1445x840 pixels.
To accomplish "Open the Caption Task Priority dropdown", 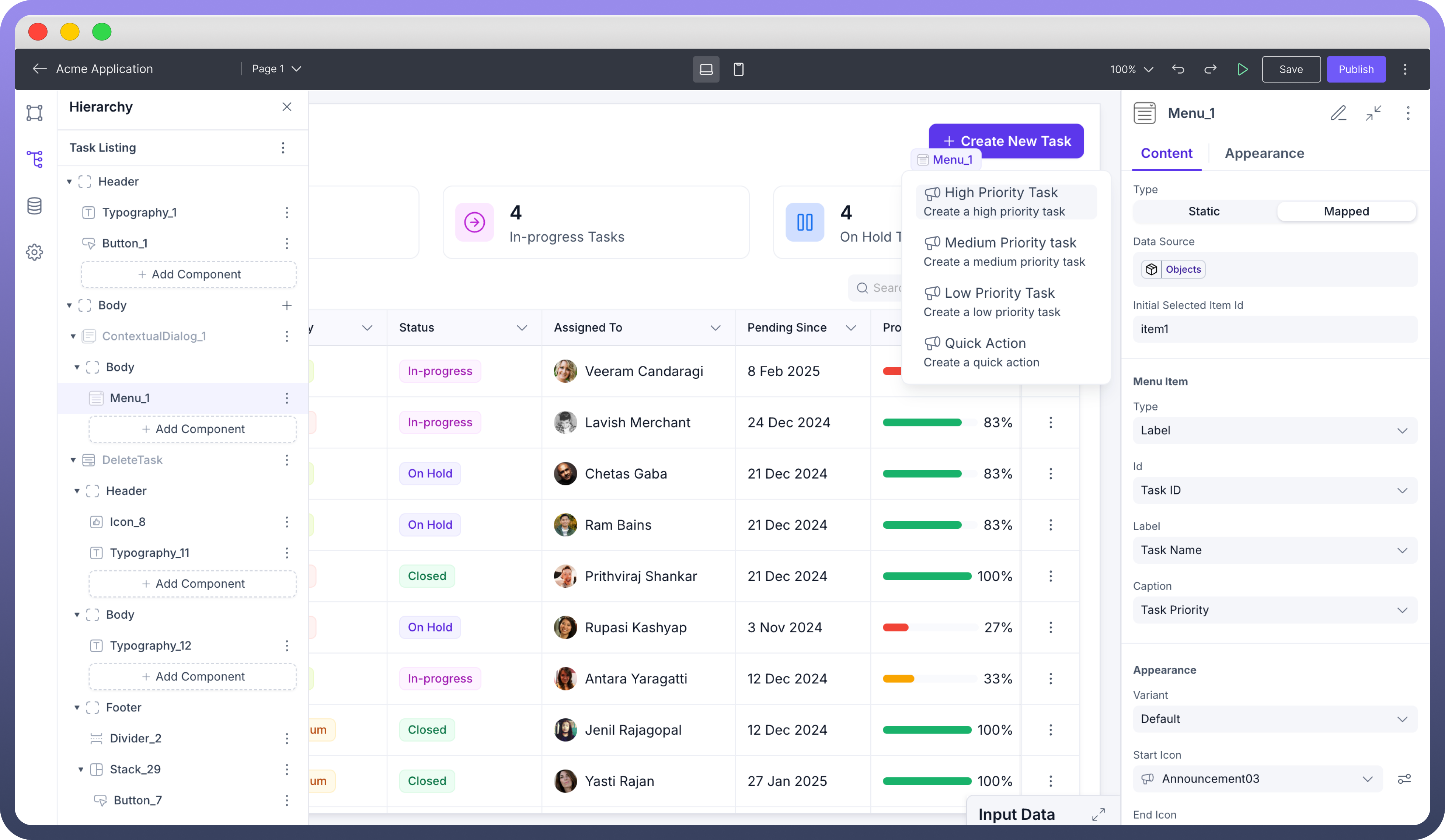I will coord(1275,610).
